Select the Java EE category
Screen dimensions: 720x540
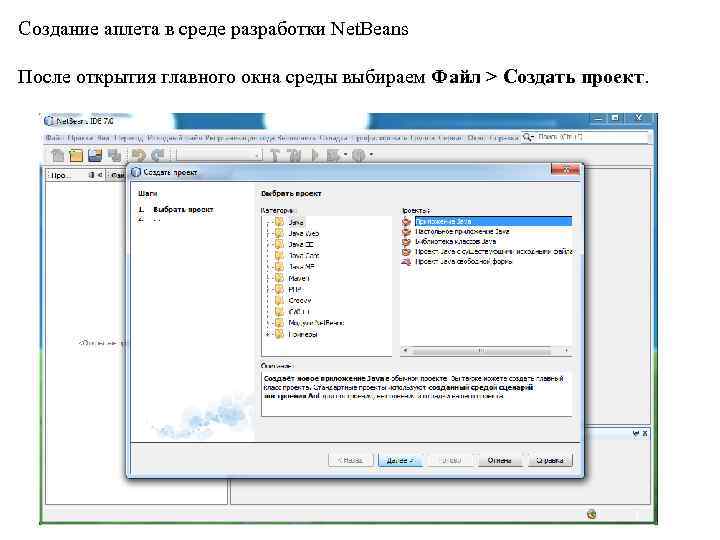pos(301,244)
